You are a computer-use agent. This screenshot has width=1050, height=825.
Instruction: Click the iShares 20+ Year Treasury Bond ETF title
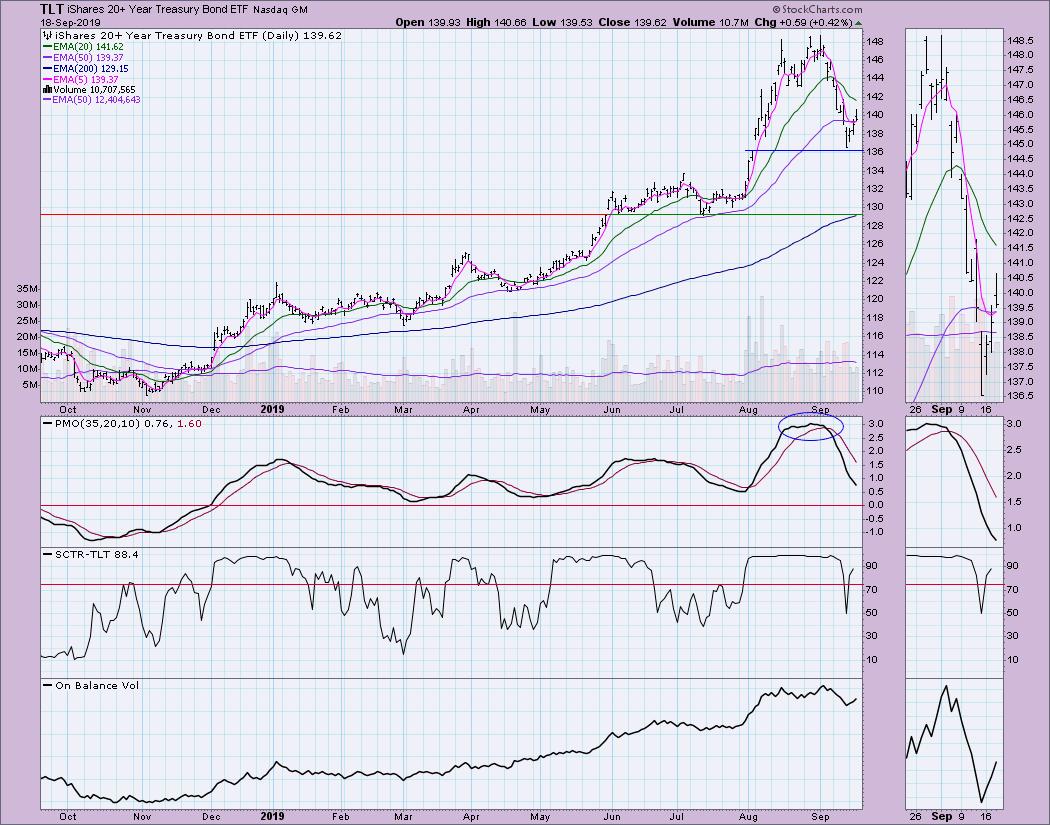point(159,9)
